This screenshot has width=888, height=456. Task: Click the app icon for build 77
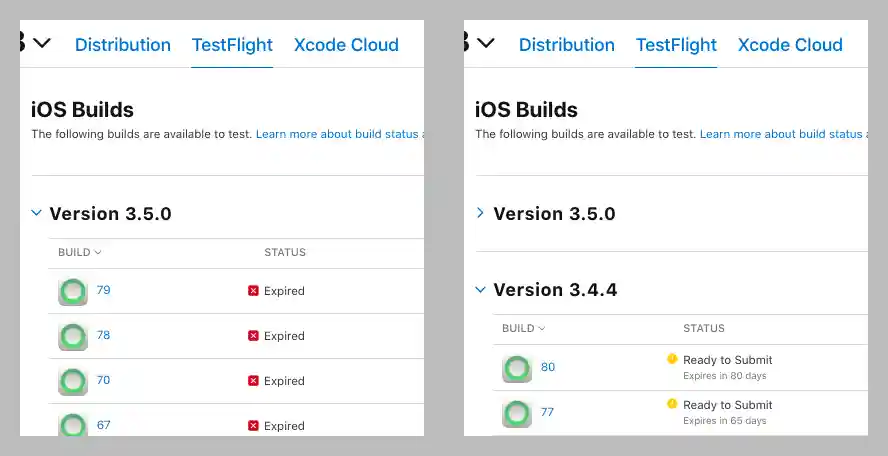tap(517, 413)
